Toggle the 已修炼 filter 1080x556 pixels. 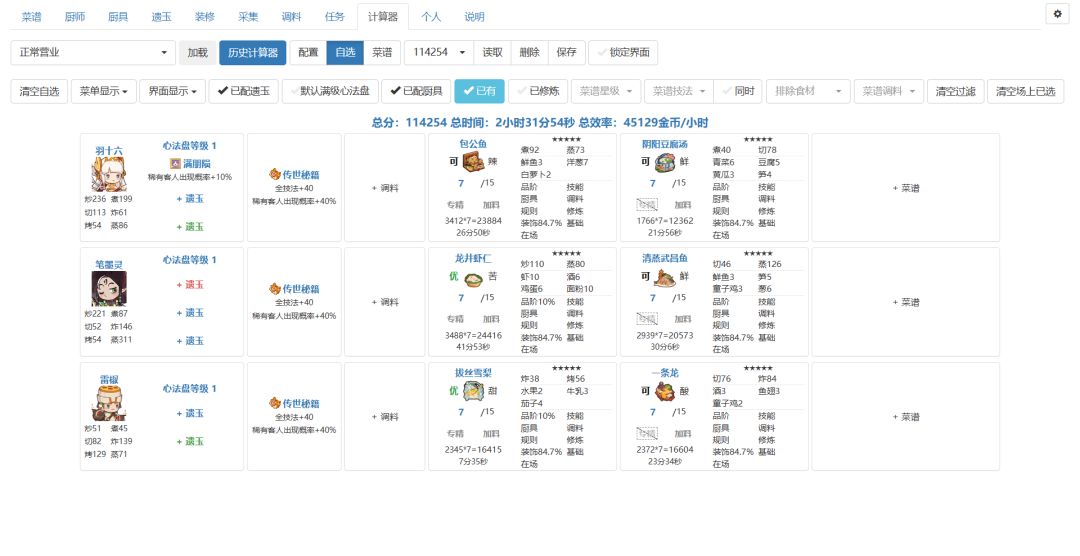[x=538, y=91]
